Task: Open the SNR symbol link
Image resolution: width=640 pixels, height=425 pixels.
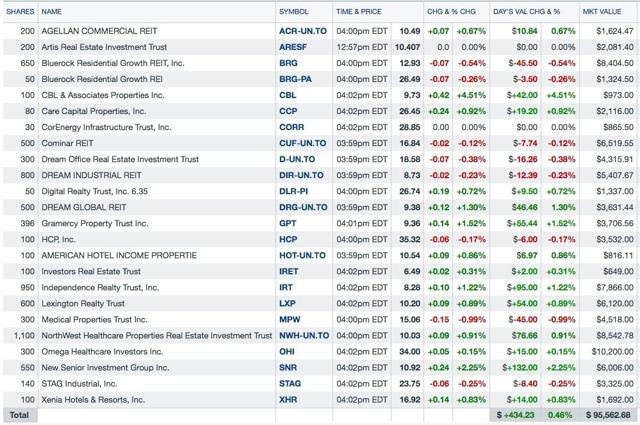Action: (288, 367)
